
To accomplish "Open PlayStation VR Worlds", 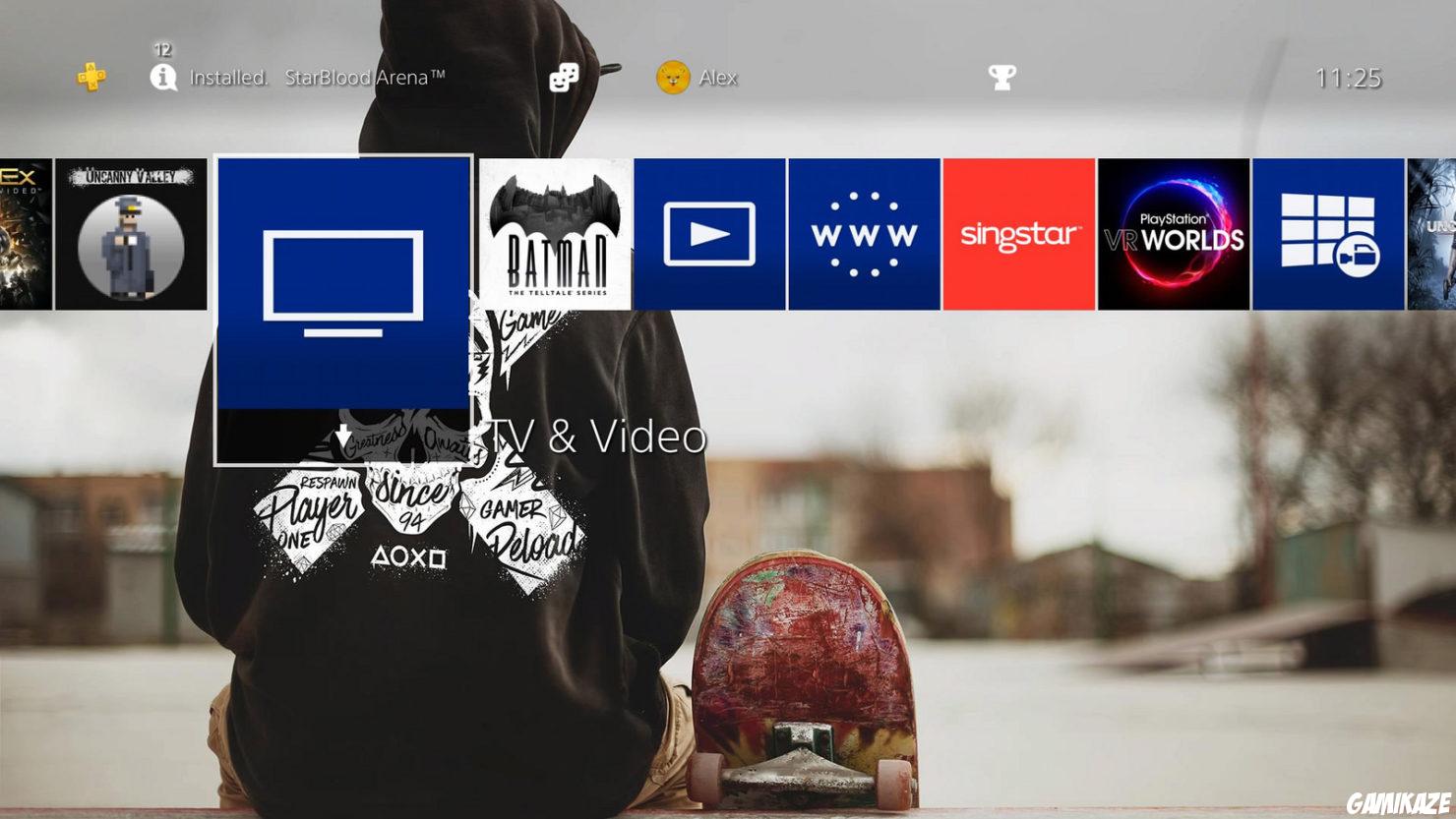I will (1175, 231).
